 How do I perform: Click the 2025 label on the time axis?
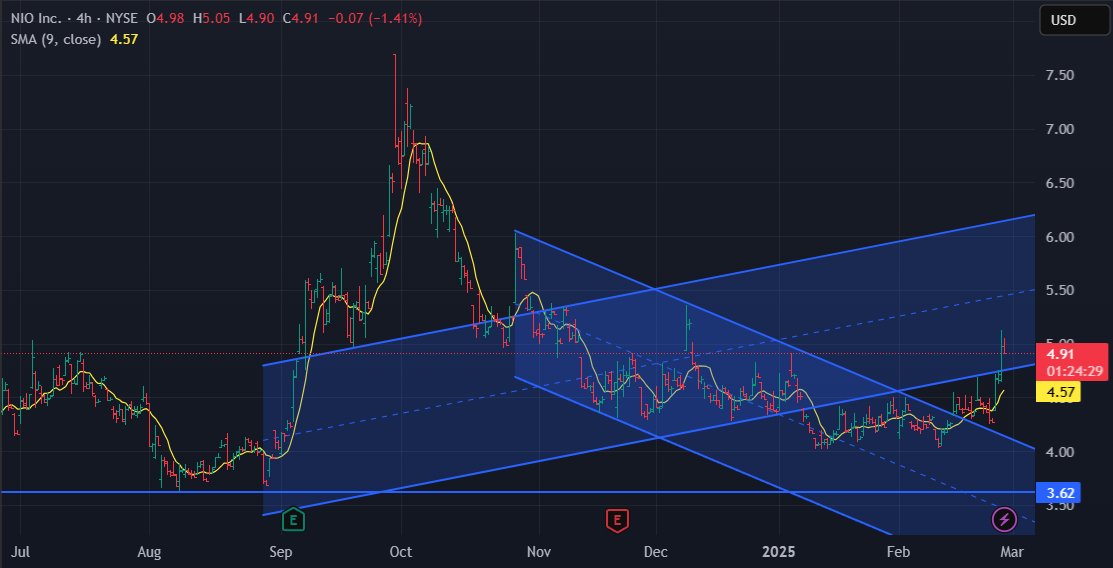[779, 551]
